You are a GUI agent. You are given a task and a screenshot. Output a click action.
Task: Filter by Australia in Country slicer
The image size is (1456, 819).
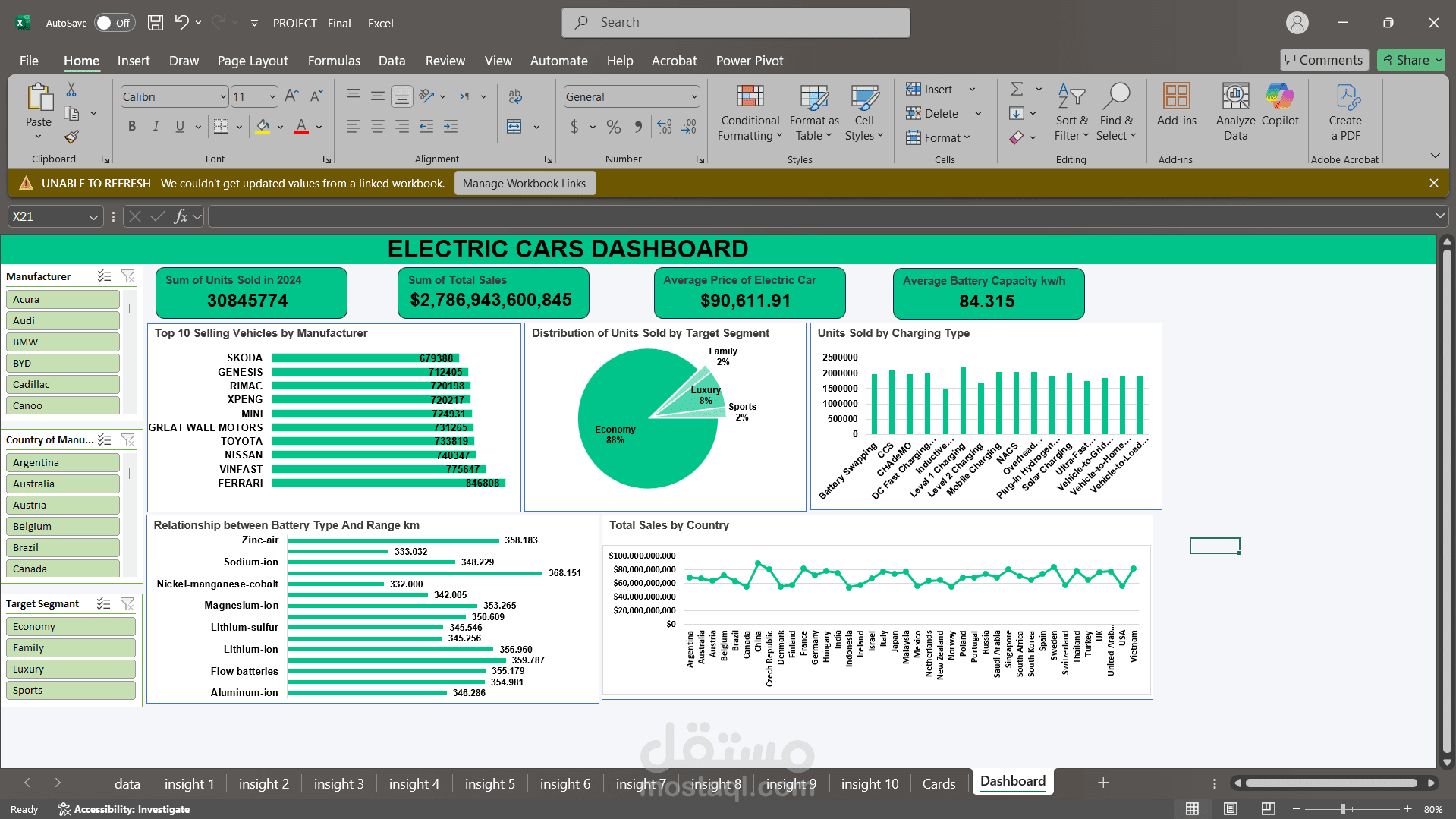click(63, 484)
